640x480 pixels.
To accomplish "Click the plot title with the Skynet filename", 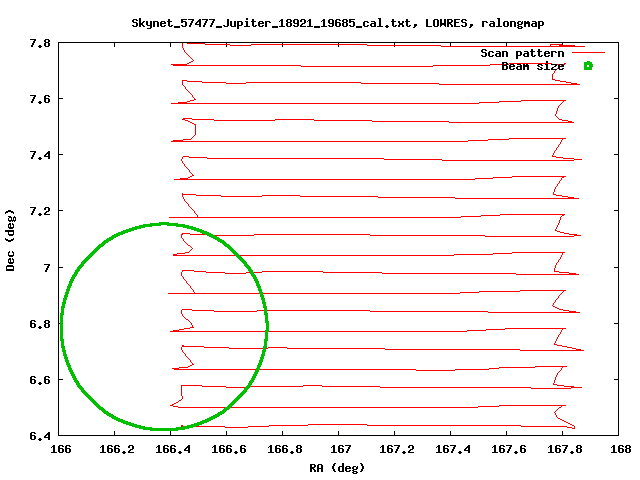I will (338, 23).
